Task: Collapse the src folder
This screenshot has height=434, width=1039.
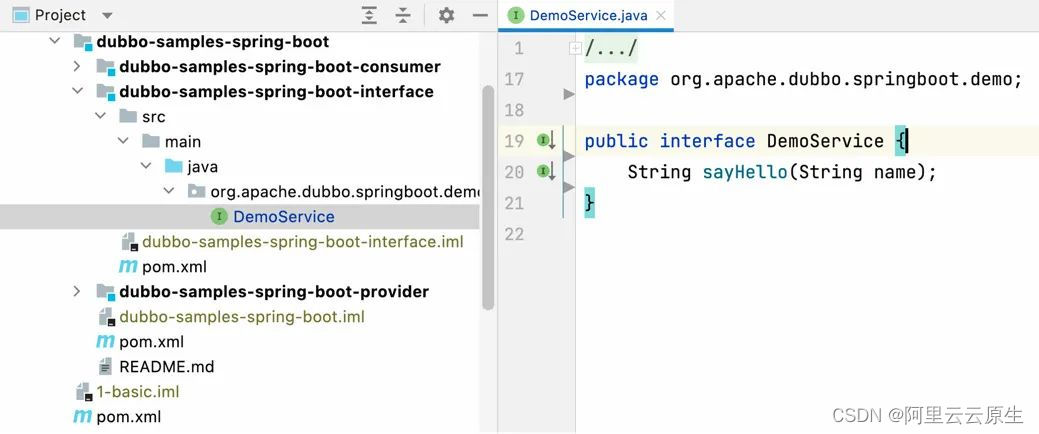Action: click(x=100, y=116)
